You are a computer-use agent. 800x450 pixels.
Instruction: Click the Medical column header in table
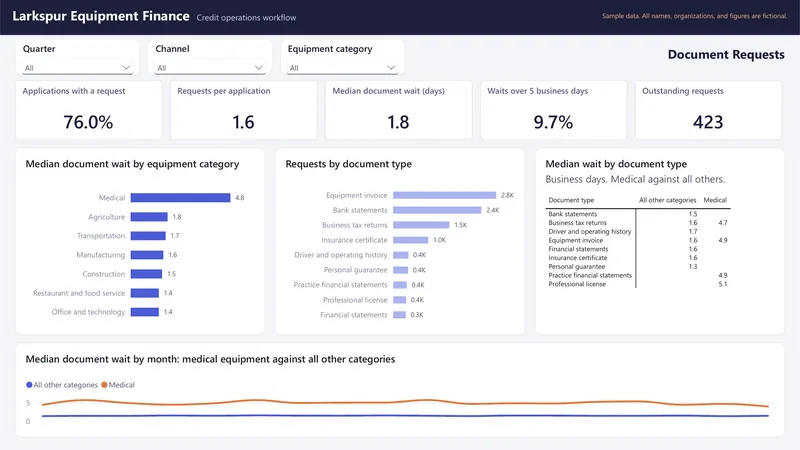(715, 200)
